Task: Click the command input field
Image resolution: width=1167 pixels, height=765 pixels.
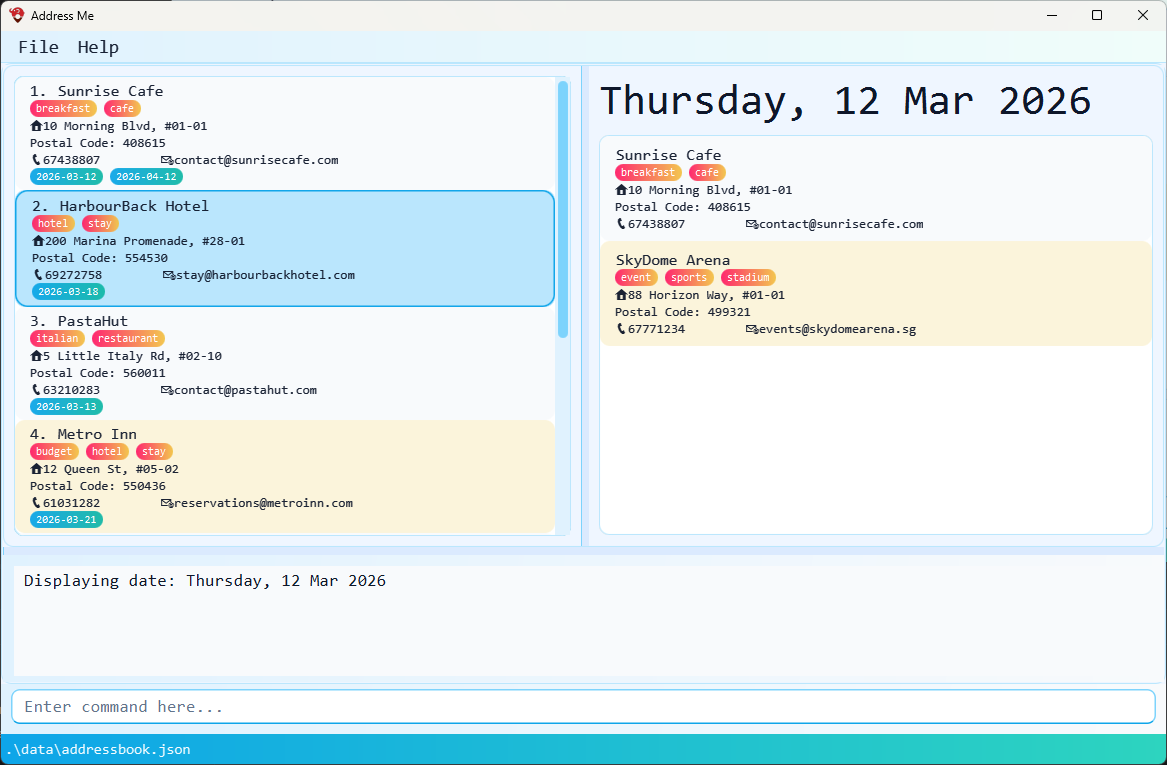Action: [583, 707]
